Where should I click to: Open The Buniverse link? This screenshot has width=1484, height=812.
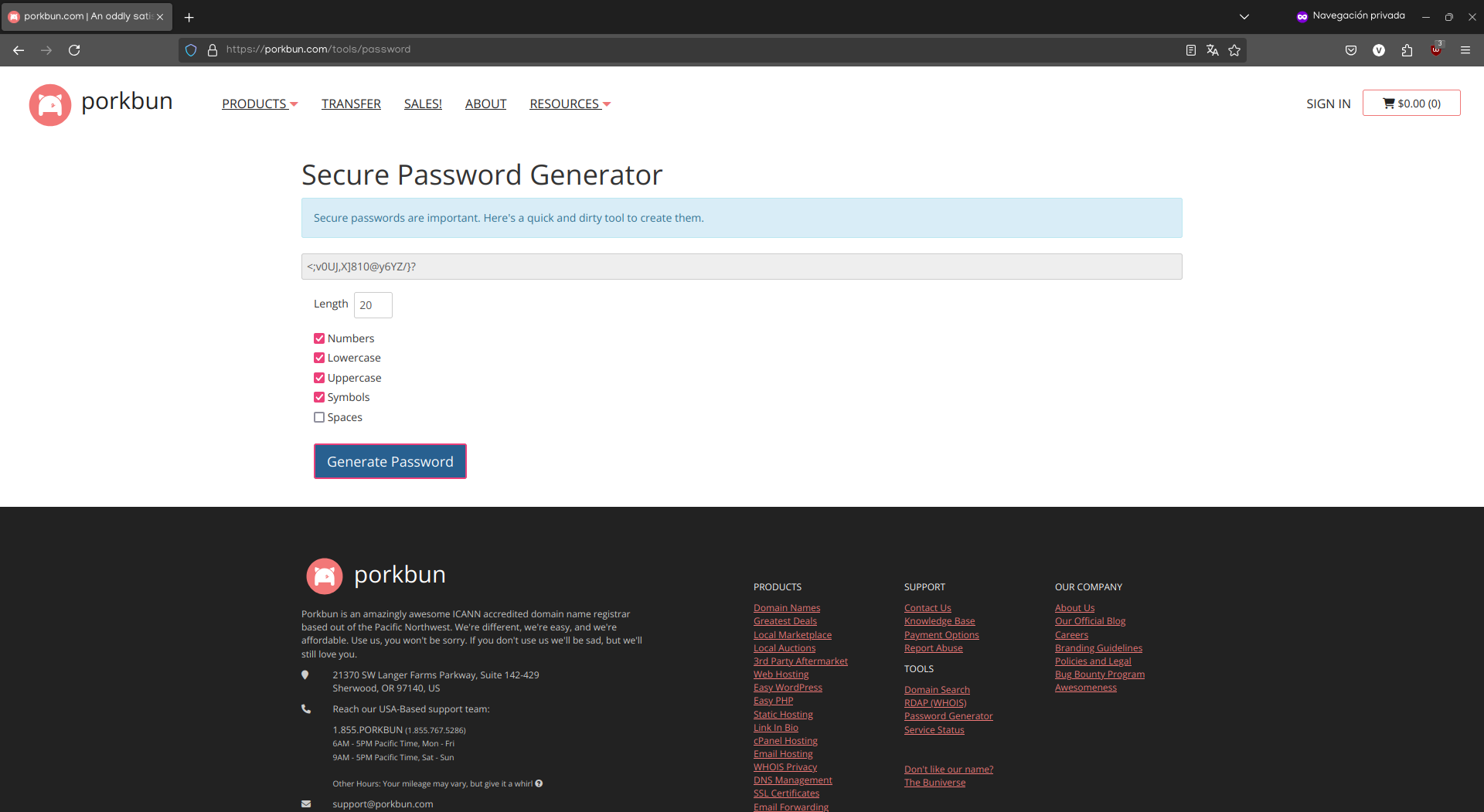coord(934,783)
